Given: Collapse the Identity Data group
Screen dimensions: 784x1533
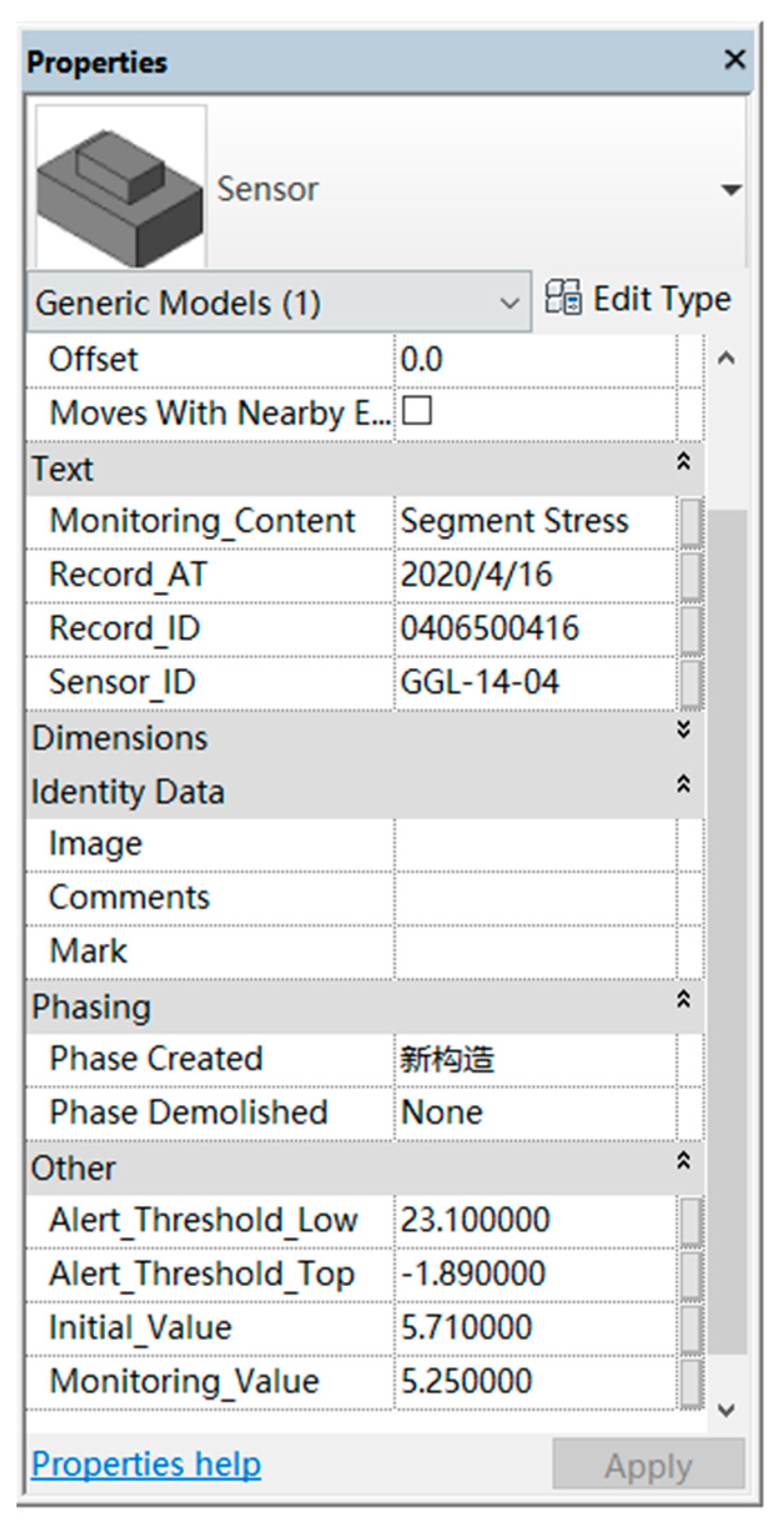Looking at the screenshot, I should point(684,784).
